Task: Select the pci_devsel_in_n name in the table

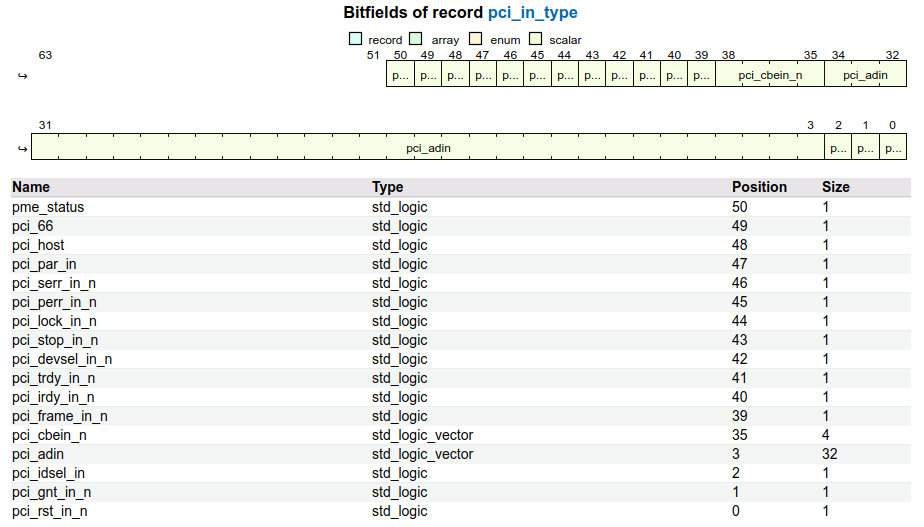Action: pyautogui.click(x=62, y=359)
